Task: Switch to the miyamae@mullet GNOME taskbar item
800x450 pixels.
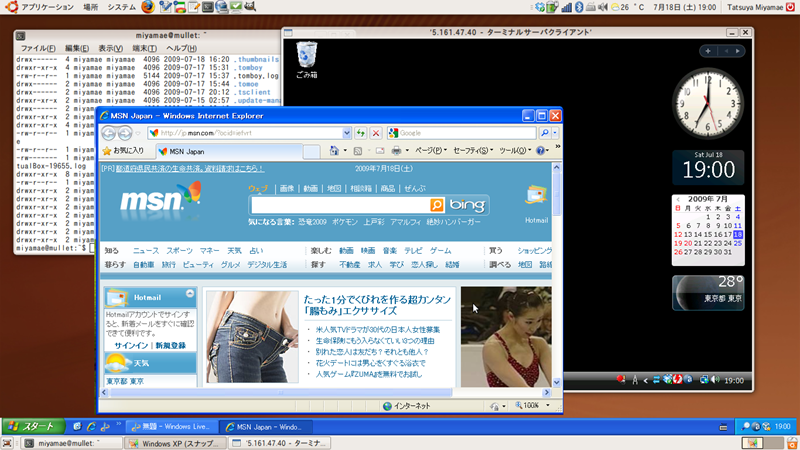Action: pos(70,443)
